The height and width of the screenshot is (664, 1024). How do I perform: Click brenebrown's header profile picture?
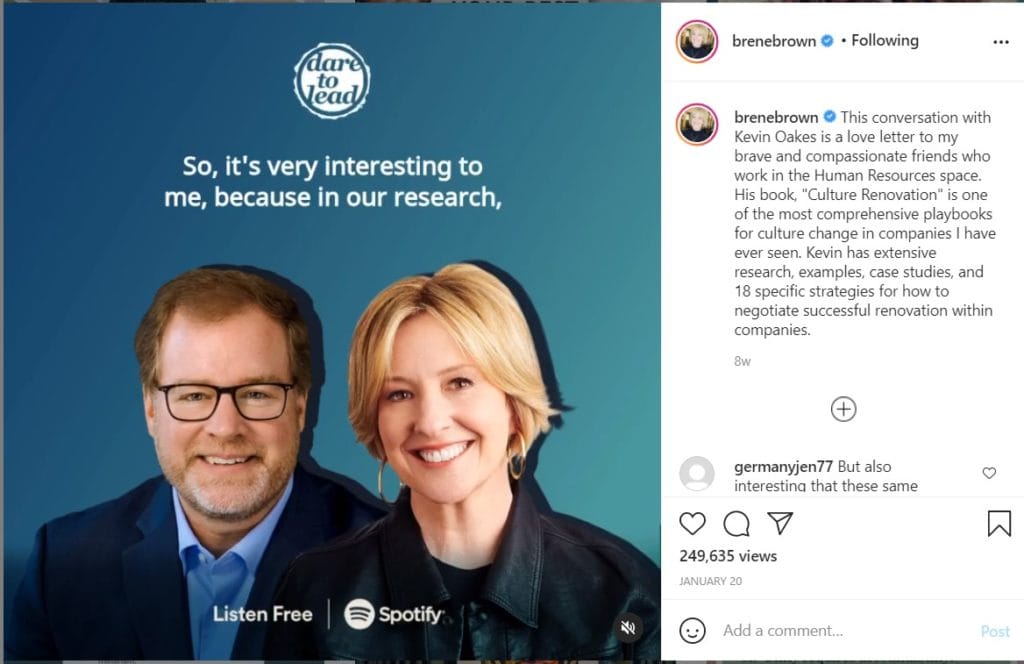(696, 41)
